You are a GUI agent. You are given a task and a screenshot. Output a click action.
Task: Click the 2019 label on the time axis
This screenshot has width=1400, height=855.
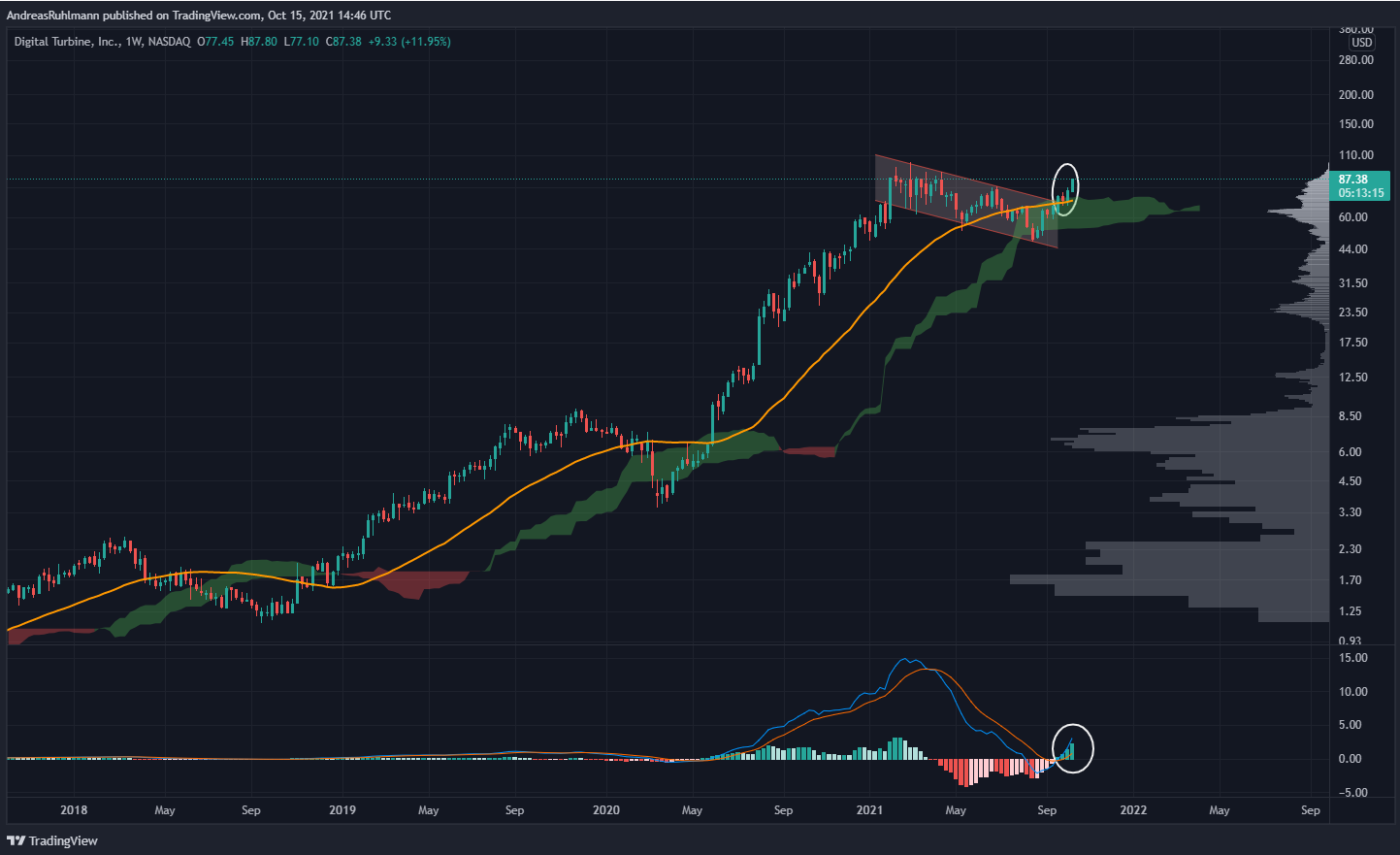[x=342, y=810]
